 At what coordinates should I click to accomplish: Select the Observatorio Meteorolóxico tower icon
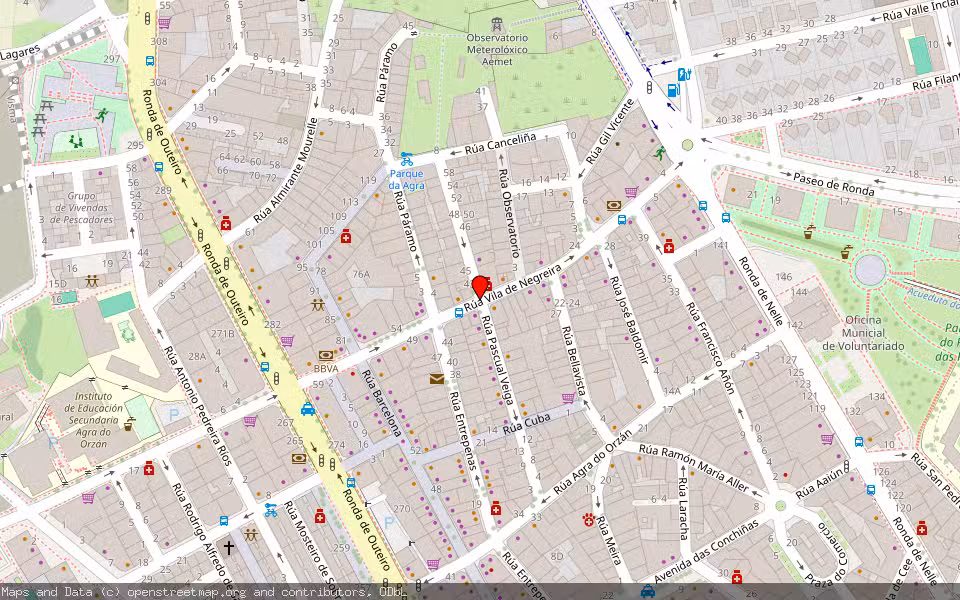tap(497, 25)
